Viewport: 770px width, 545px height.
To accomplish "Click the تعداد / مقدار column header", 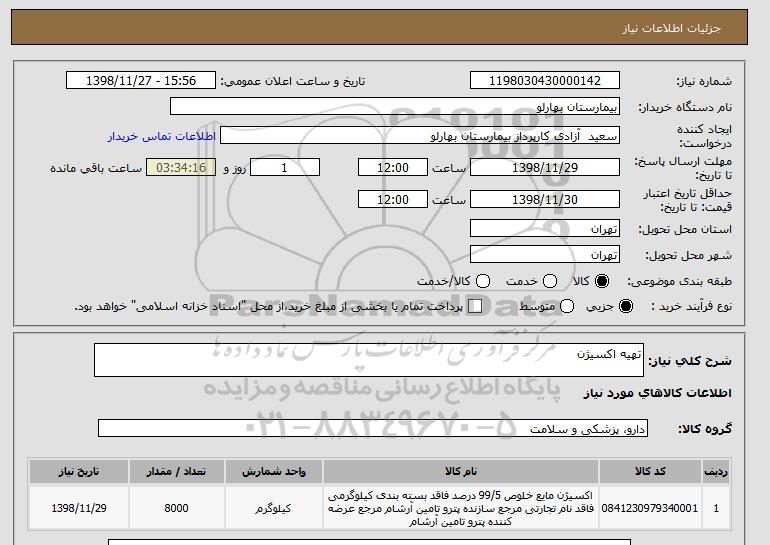I will pyautogui.click(x=176, y=471).
